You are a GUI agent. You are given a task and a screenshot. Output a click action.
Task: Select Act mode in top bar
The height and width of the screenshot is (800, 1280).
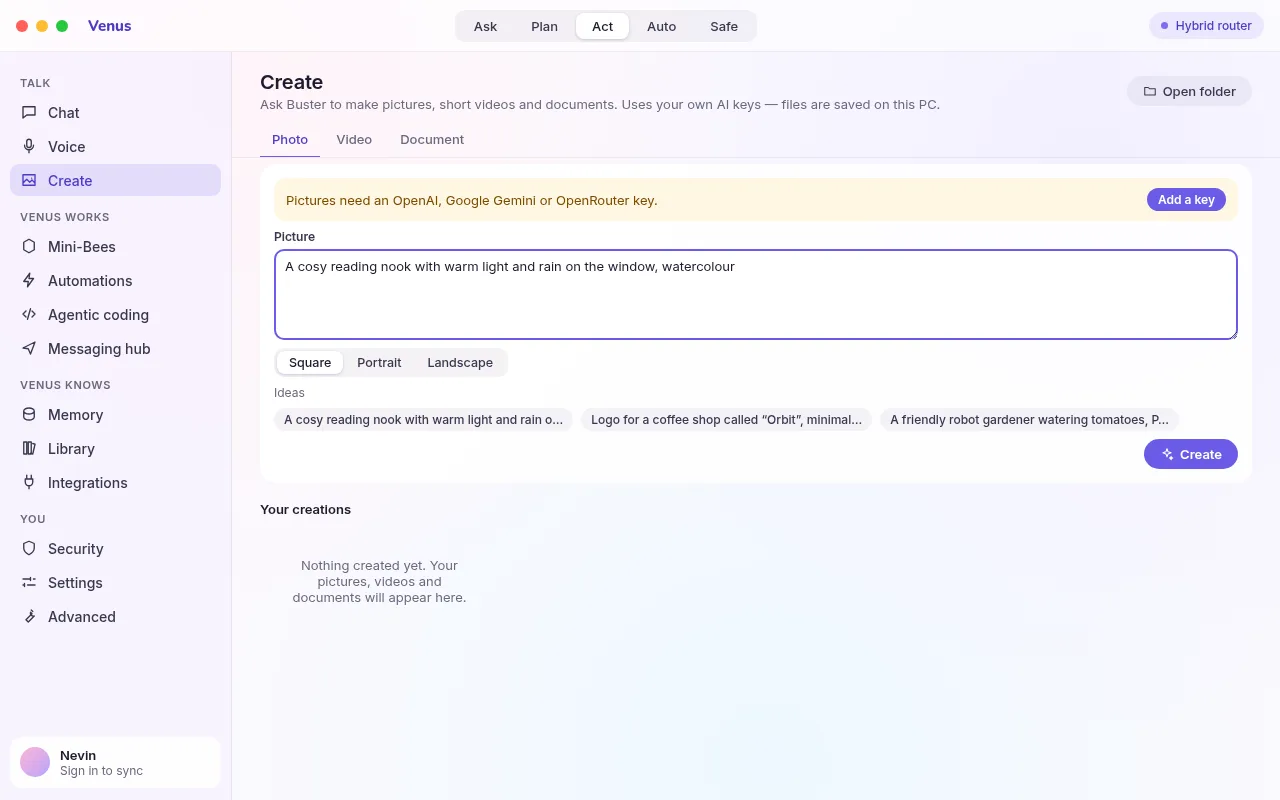point(602,26)
